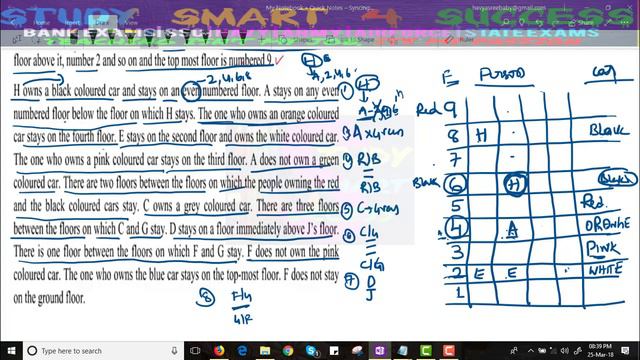Open the View ribbon tab
Screen dimensions: 640x360
[131, 23]
